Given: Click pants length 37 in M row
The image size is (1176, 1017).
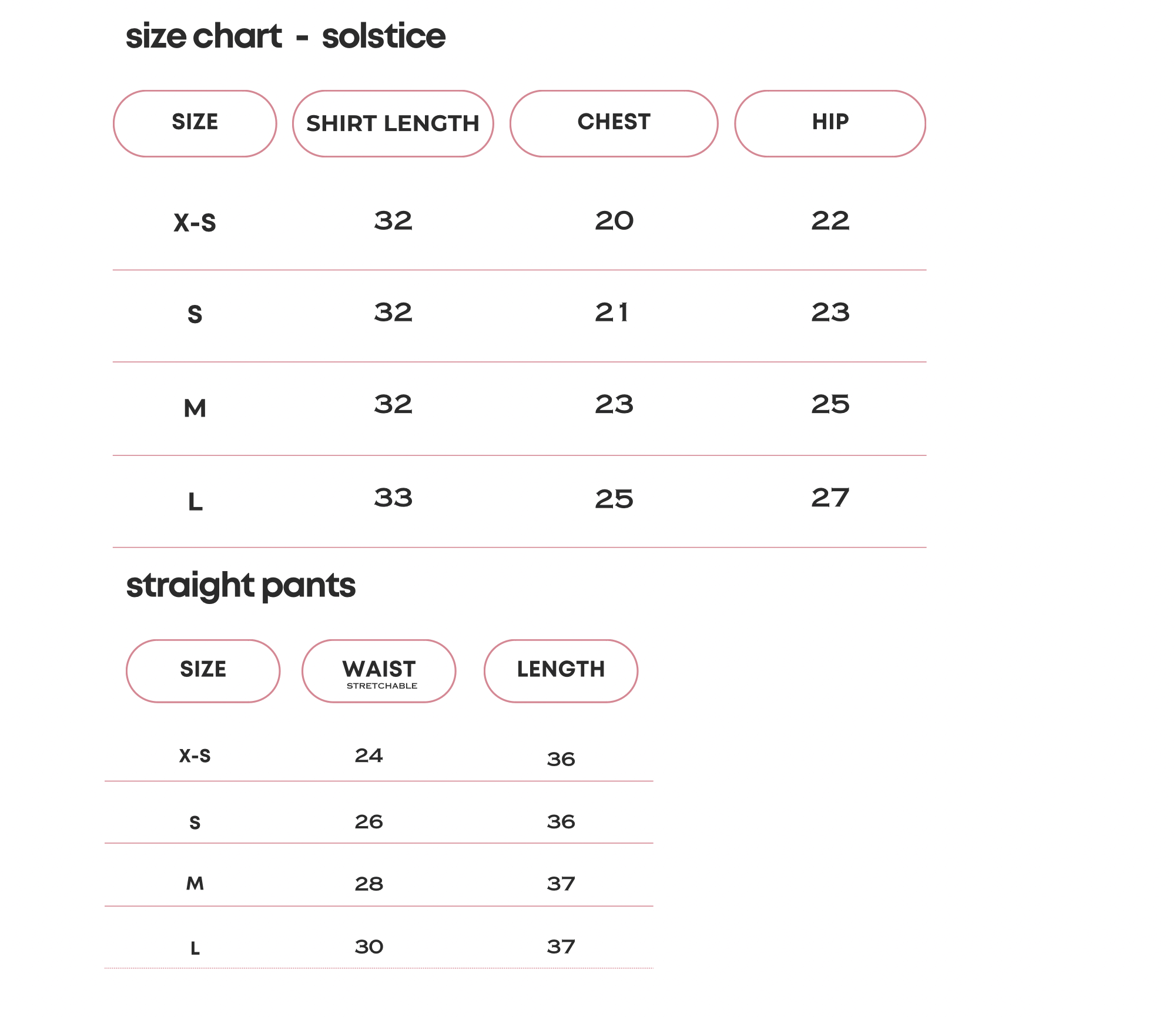Looking at the screenshot, I should coord(561,884).
